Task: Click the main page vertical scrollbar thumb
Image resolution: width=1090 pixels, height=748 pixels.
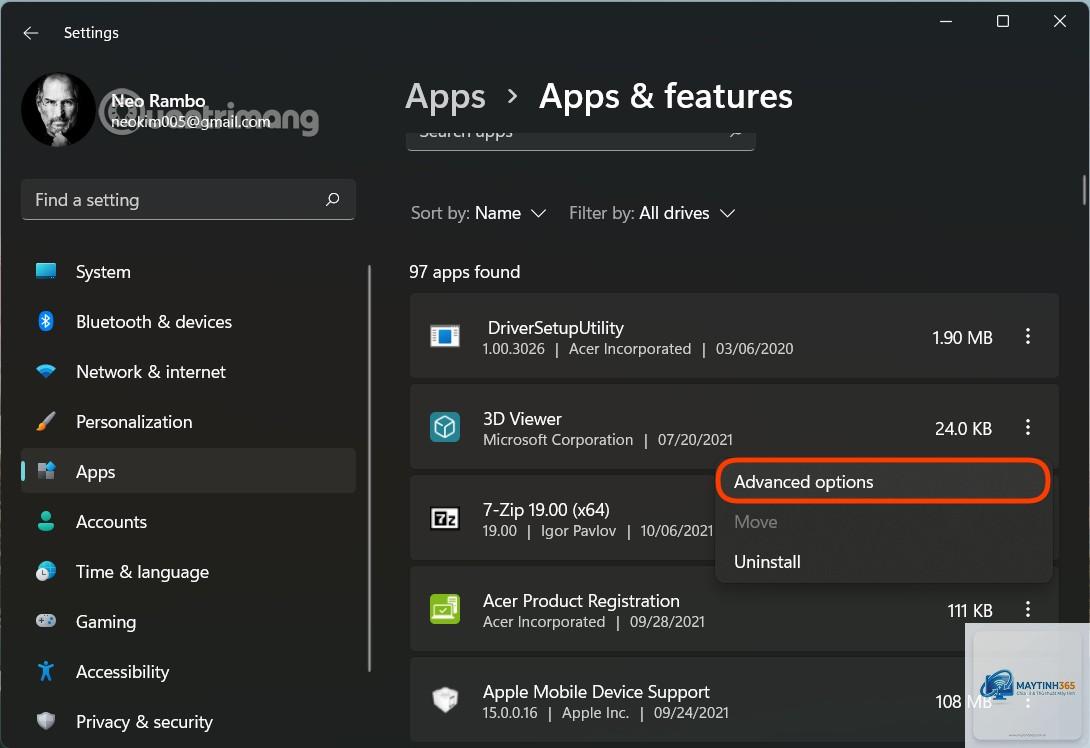Action: (1084, 190)
